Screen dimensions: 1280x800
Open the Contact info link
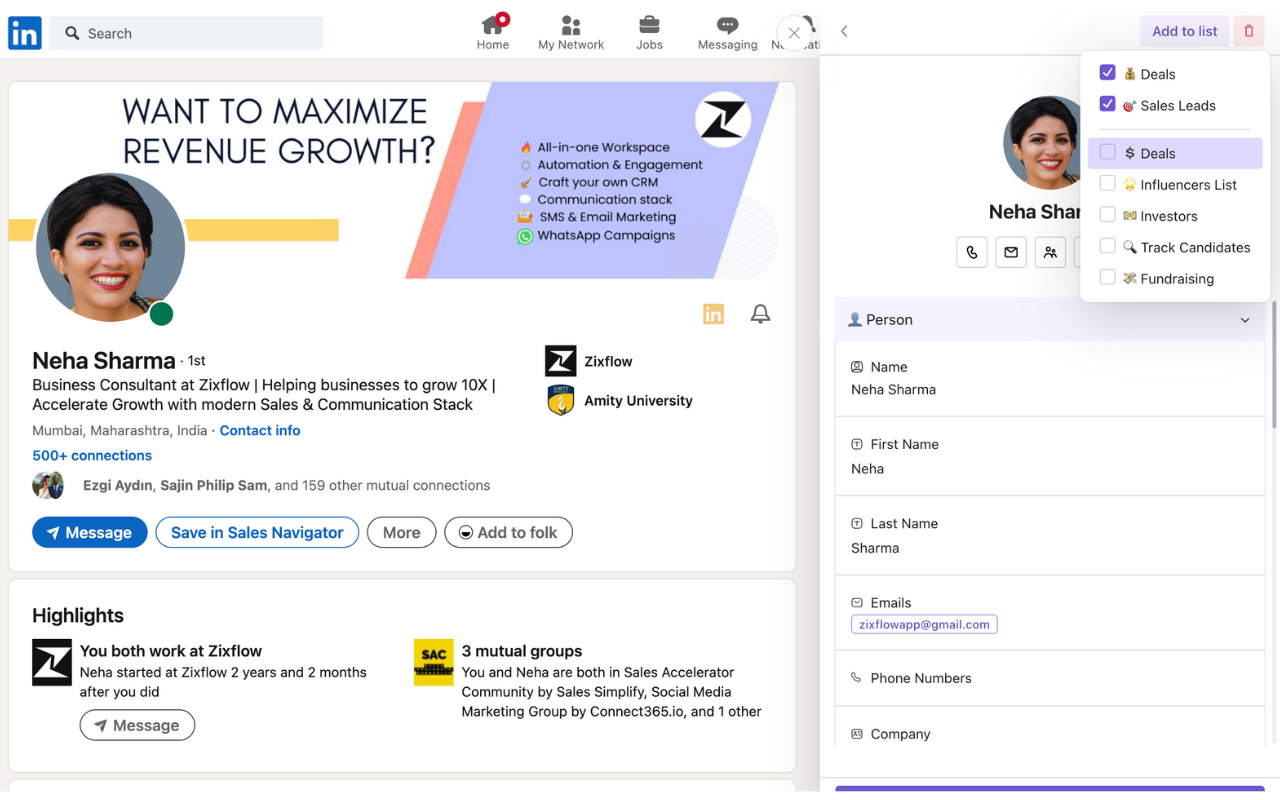260,431
